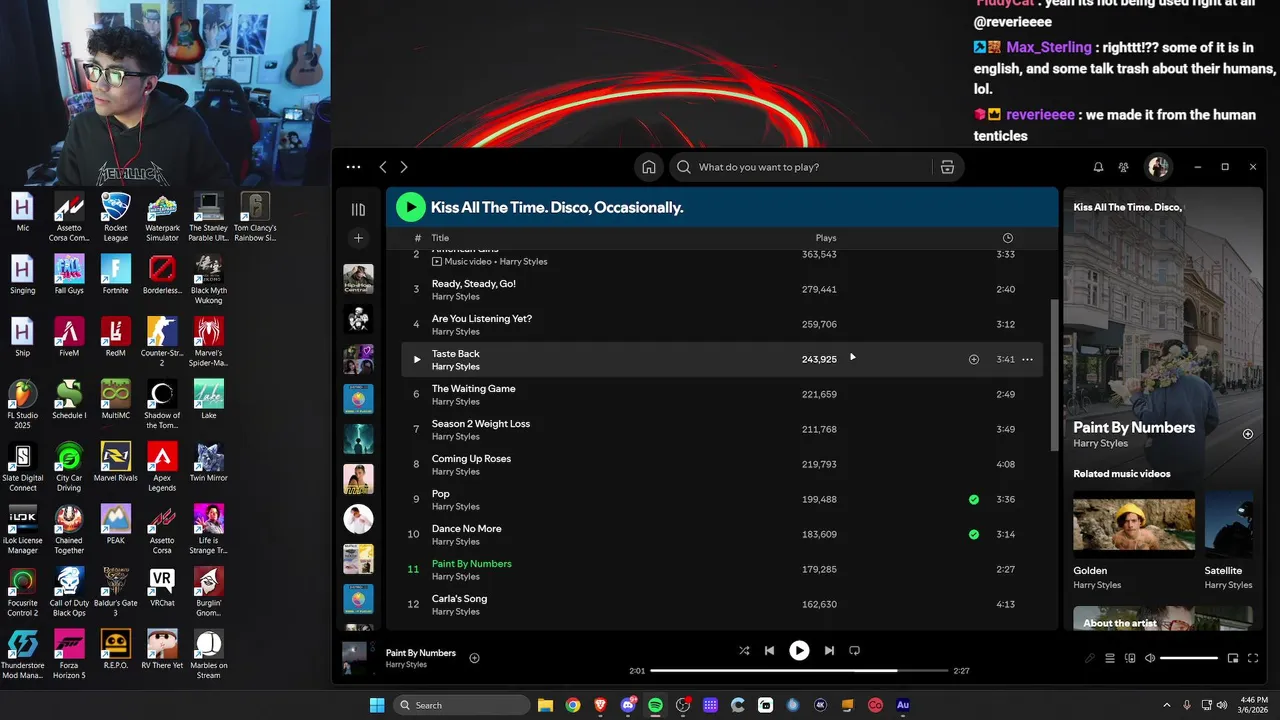Open the three-dot Spotify app menu
The image size is (1280, 720).
point(353,167)
